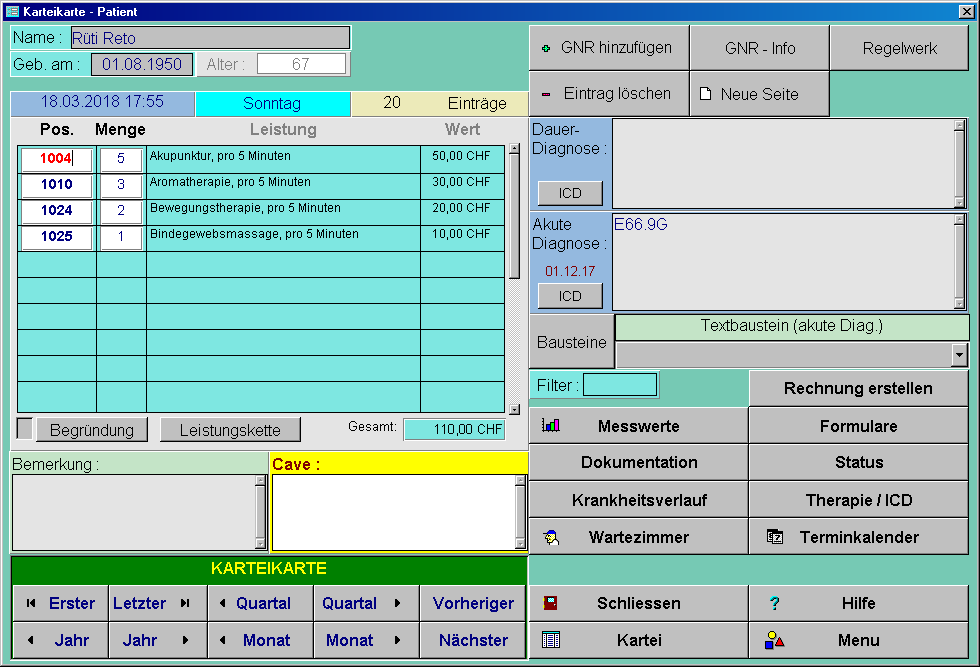This screenshot has width=980, height=667.
Task: Toggle the checkbox beside Begründung
Action: 25,429
